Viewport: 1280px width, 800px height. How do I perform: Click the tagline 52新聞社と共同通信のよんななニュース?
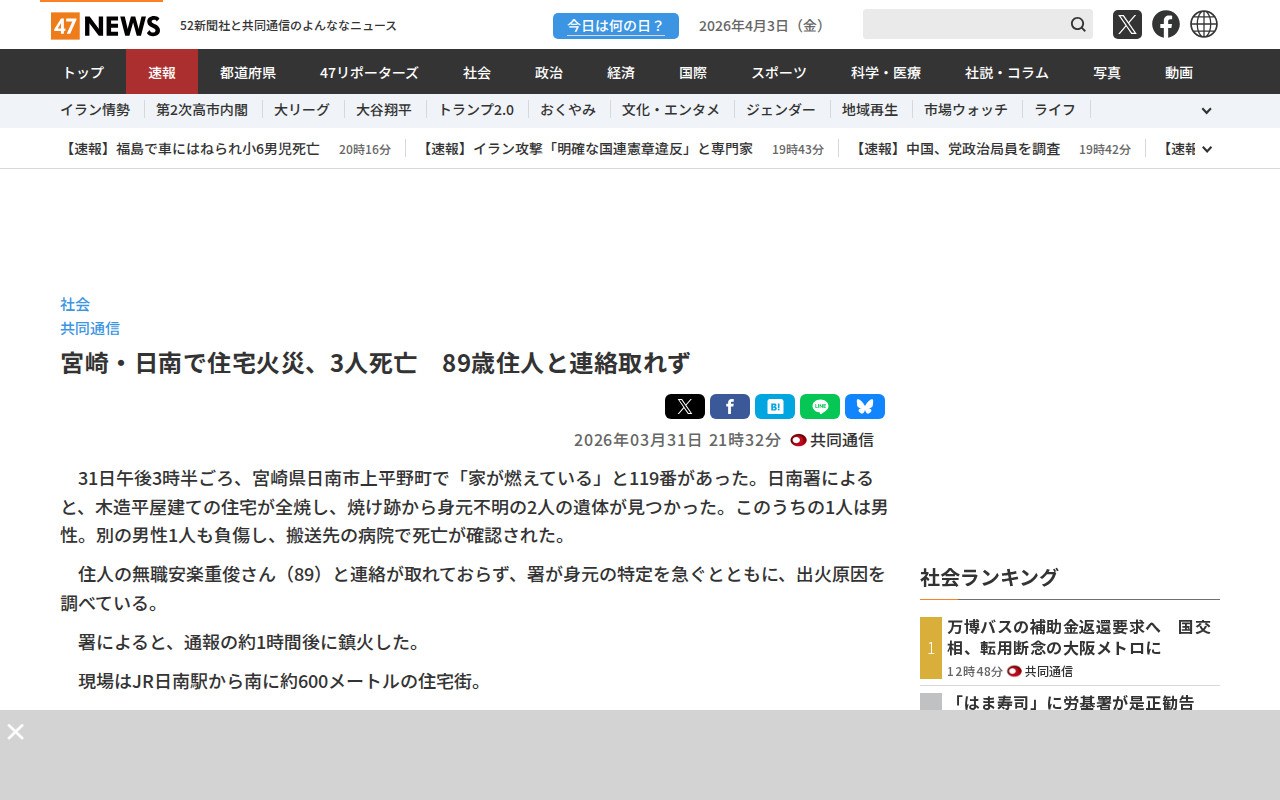click(288, 26)
